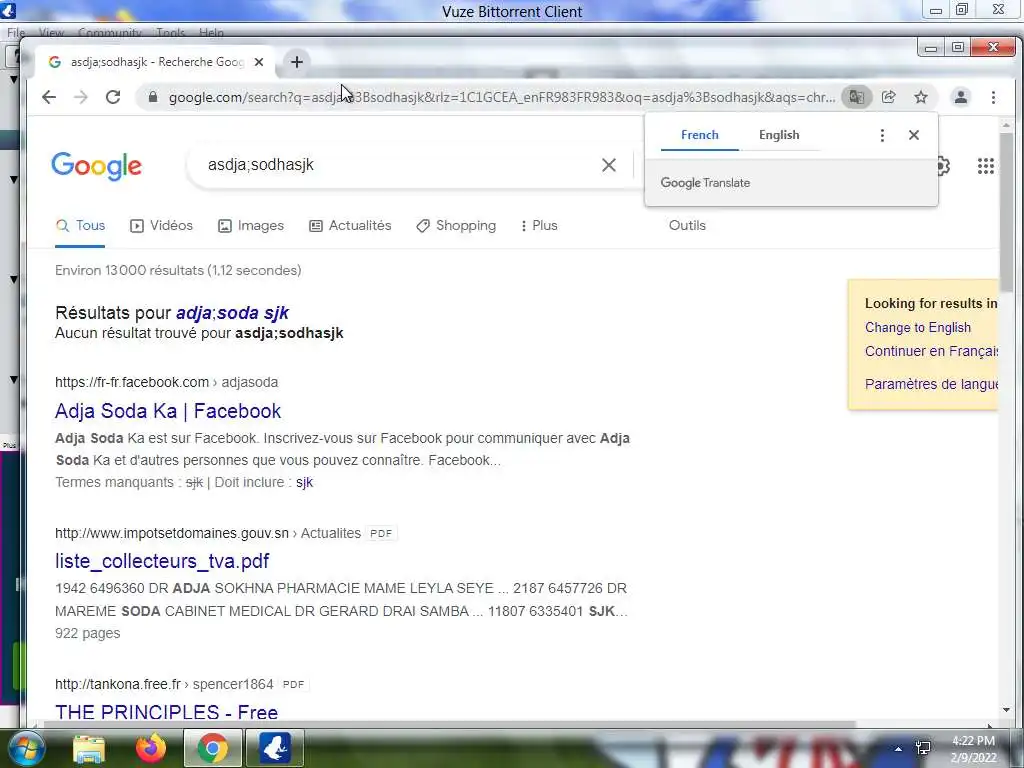
Task: Click the page scrollbar down arrow
Action: point(1006,710)
